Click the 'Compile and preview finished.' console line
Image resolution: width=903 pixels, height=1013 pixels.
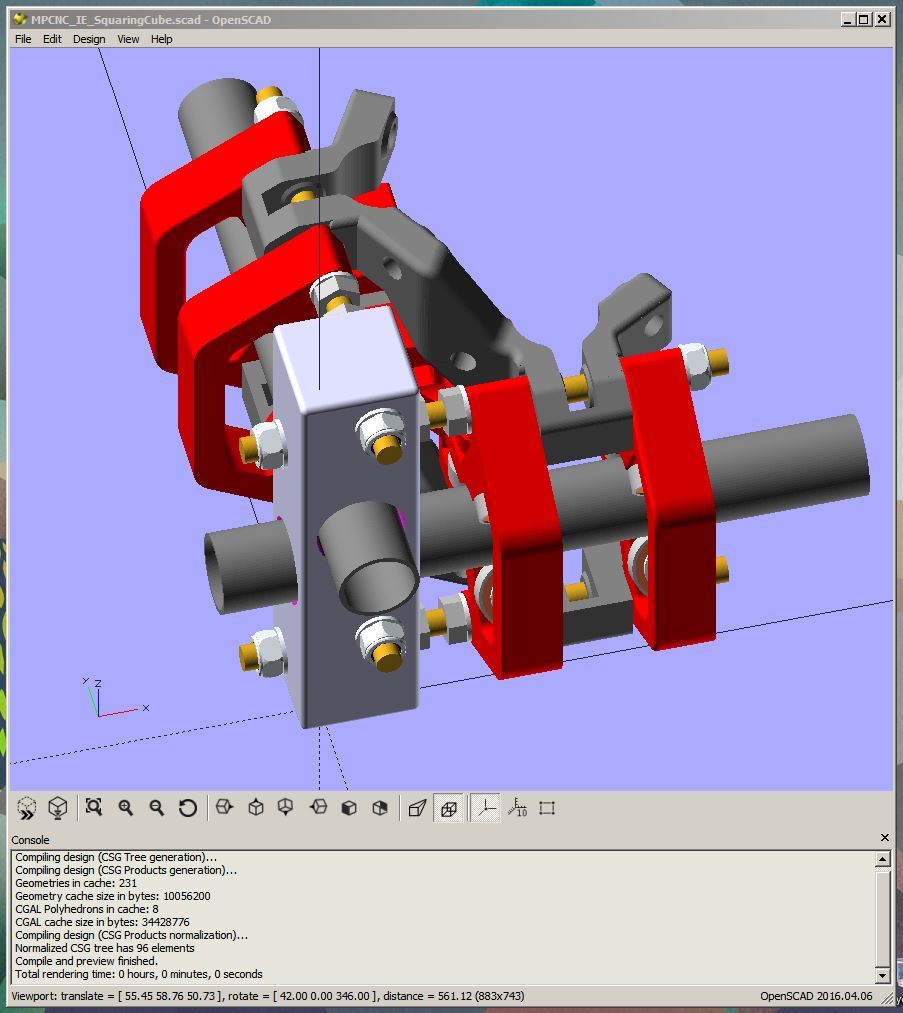point(87,961)
